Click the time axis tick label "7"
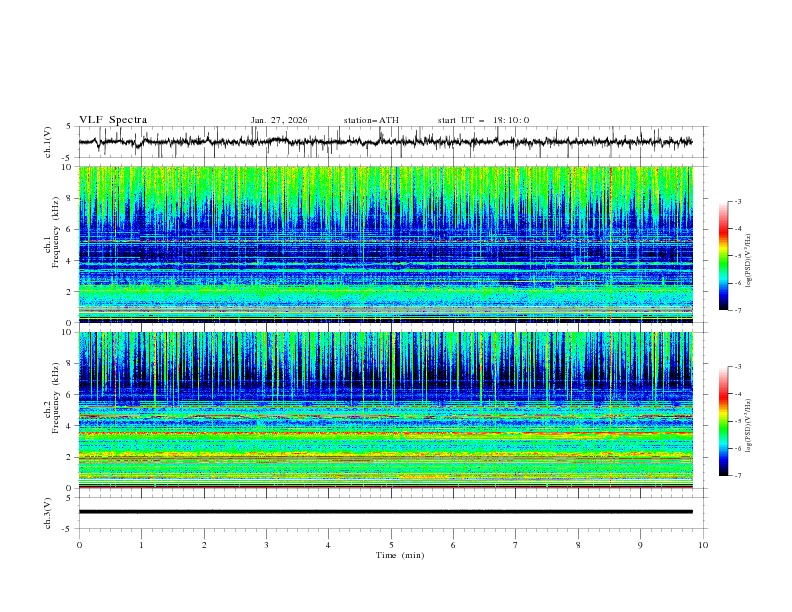The width and height of the screenshot is (792, 612). coord(516,545)
